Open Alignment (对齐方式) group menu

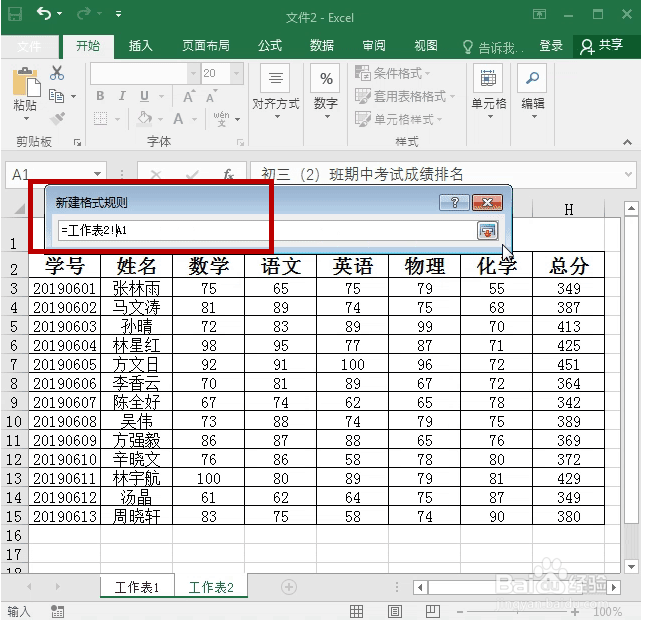click(x=276, y=91)
